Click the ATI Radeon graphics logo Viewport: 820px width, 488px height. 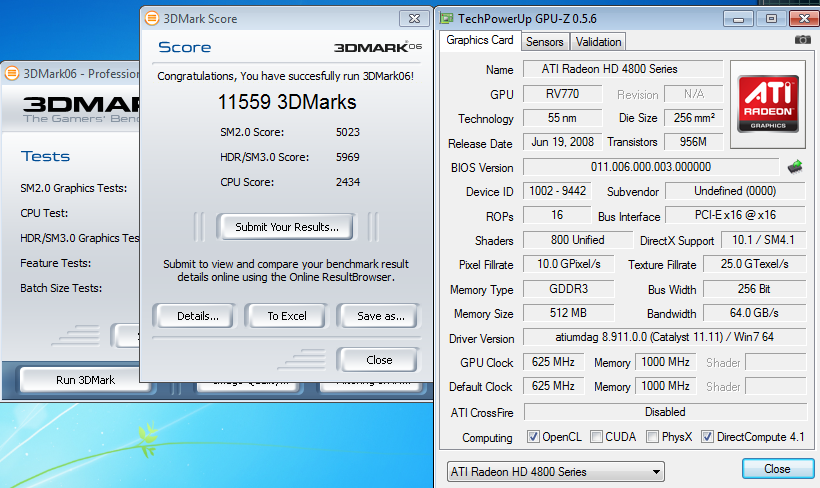(768, 104)
